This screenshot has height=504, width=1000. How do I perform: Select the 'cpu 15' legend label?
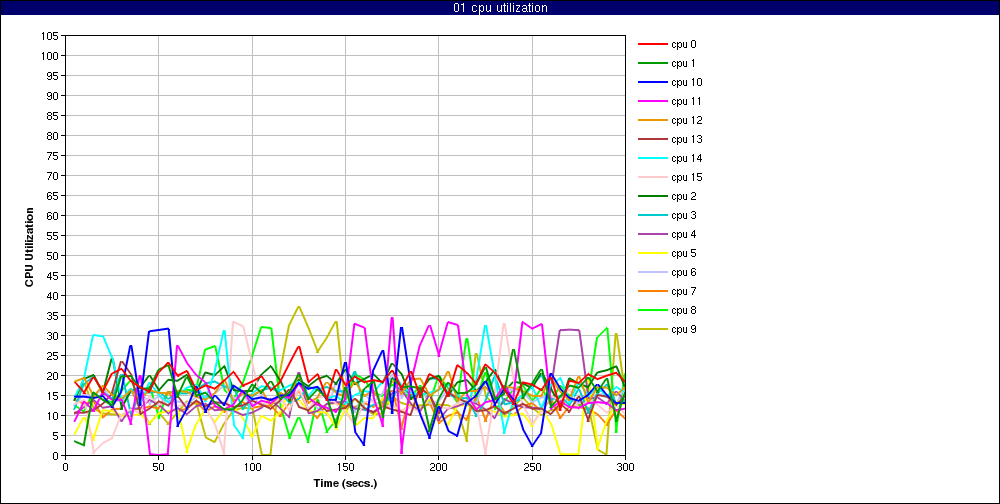tap(686, 177)
